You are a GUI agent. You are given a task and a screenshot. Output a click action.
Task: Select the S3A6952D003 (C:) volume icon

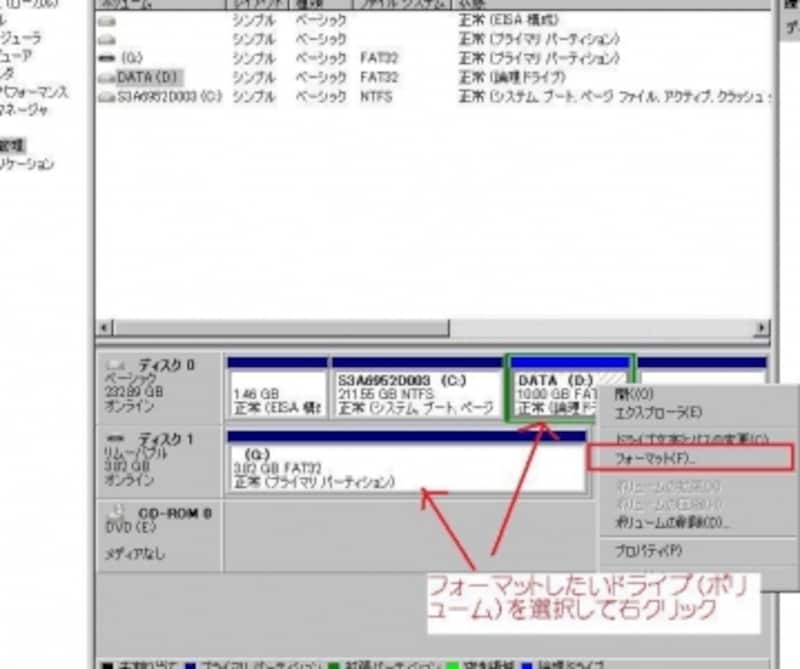[x=107, y=96]
